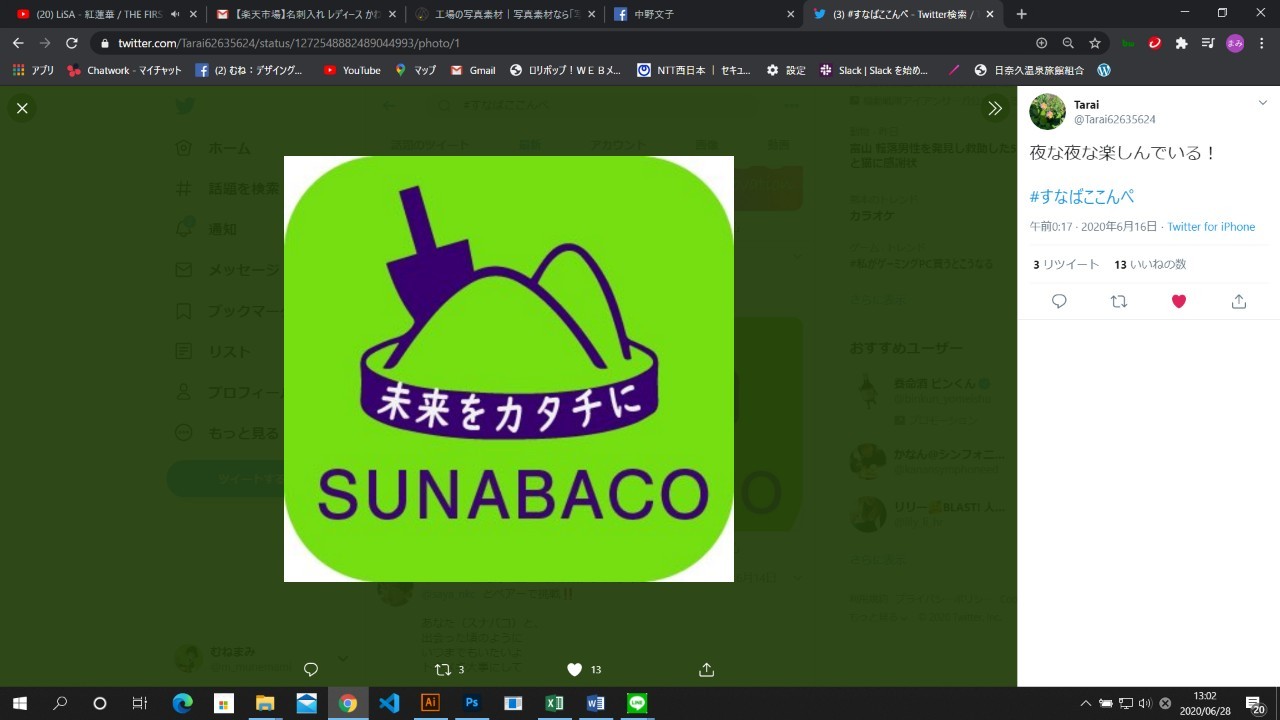Screen dimensions: 1280x720
Task: Open the tweet options dropdown chevron
Action: (1262, 103)
